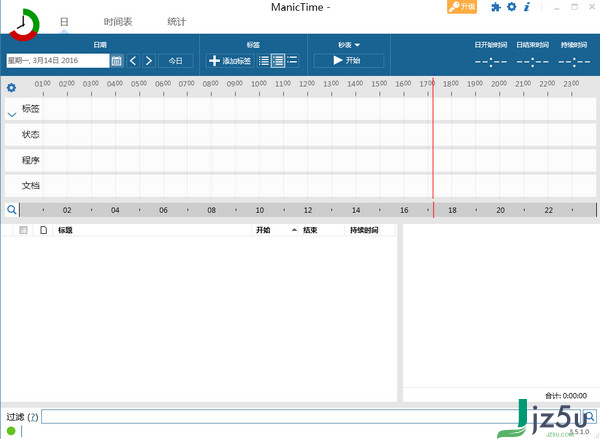
Task: Open the plugins puzzle icon
Action: point(496,7)
